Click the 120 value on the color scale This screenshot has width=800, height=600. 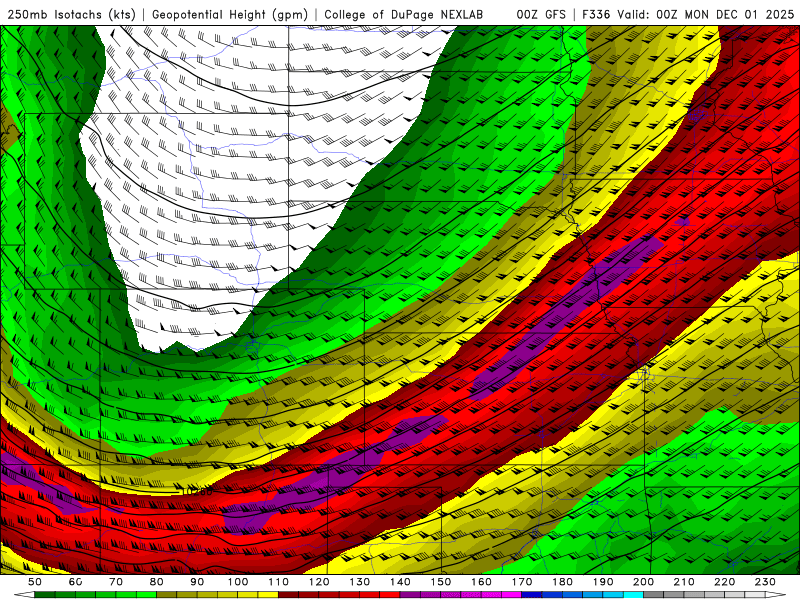pos(319,582)
